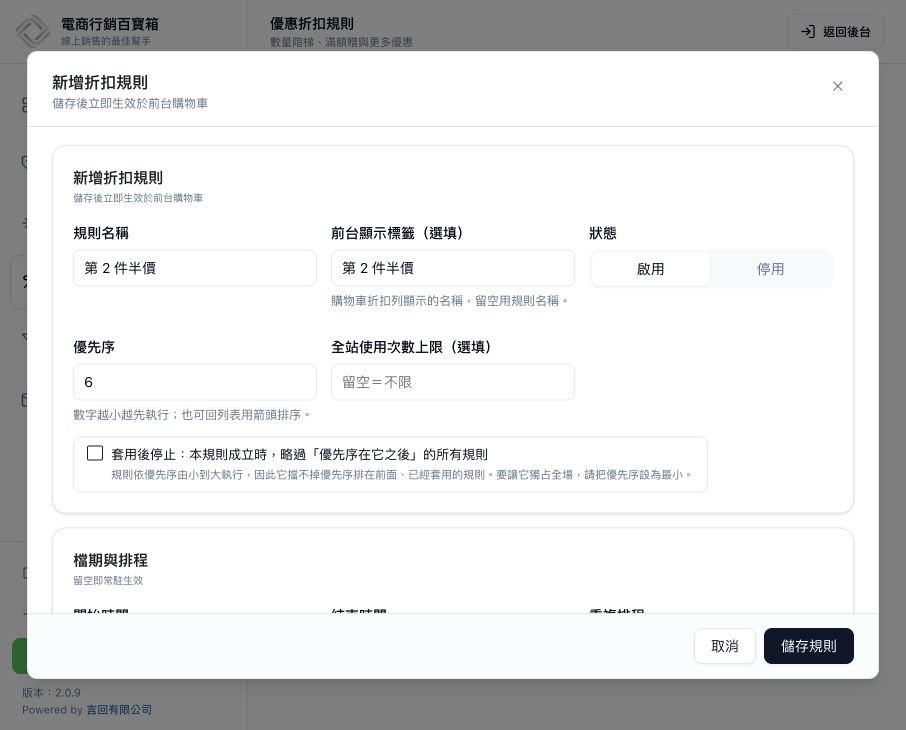Click 返回後台 button behind dialog
Screen dimensions: 906x730
tap(835, 32)
